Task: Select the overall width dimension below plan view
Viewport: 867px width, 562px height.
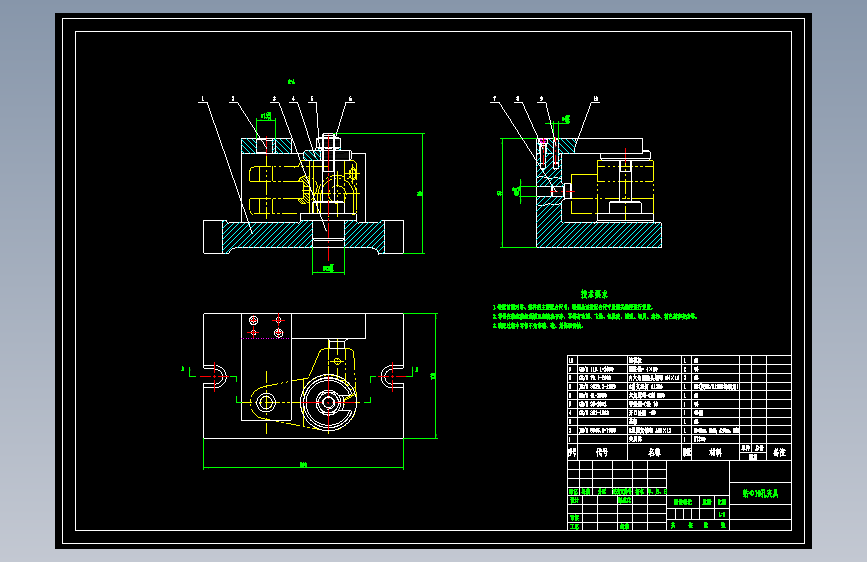Action: click(x=304, y=465)
